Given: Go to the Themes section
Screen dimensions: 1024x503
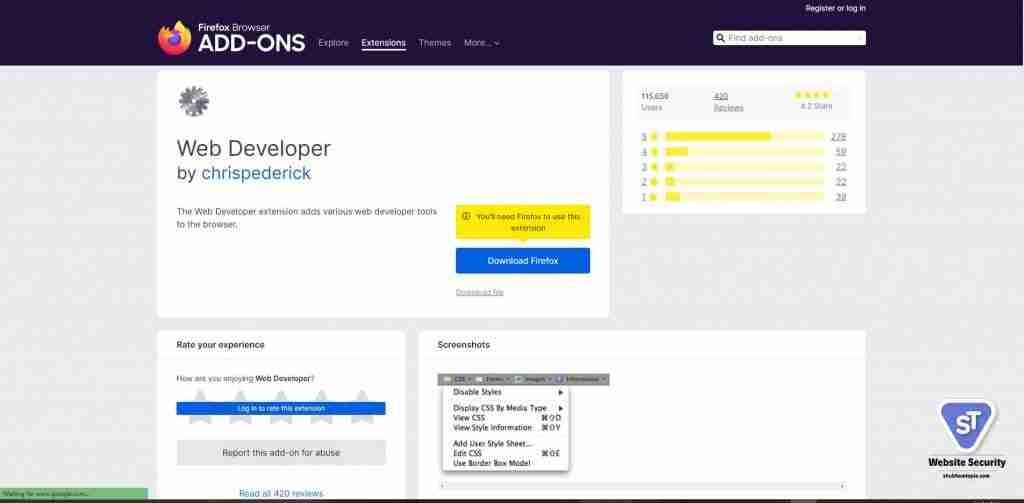Looking at the screenshot, I should pyautogui.click(x=434, y=42).
